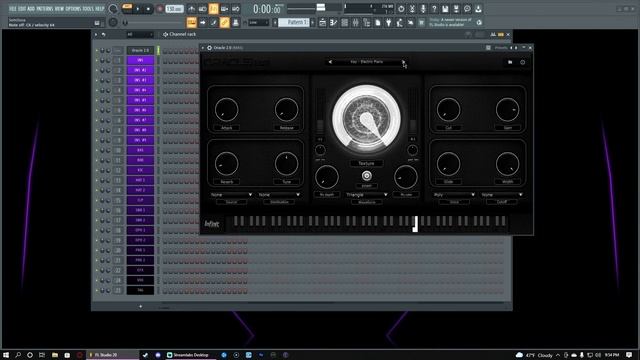This screenshot has width=640, height=360.
Task: Click the microphone icon in top toolbar
Action: [x=423, y=9]
